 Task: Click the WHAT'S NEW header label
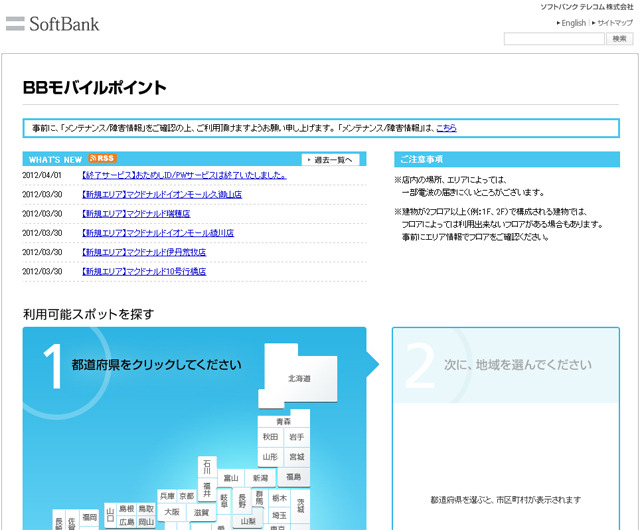pyautogui.click(x=56, y=160)
